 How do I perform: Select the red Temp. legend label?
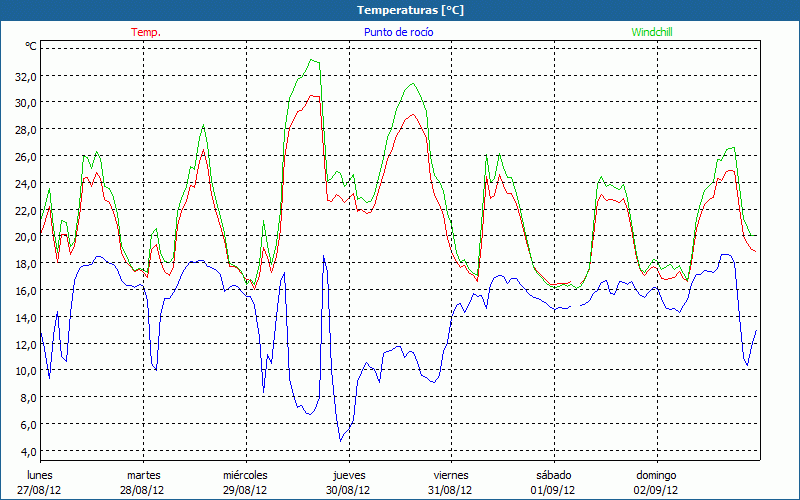click(x=146, y=32)
